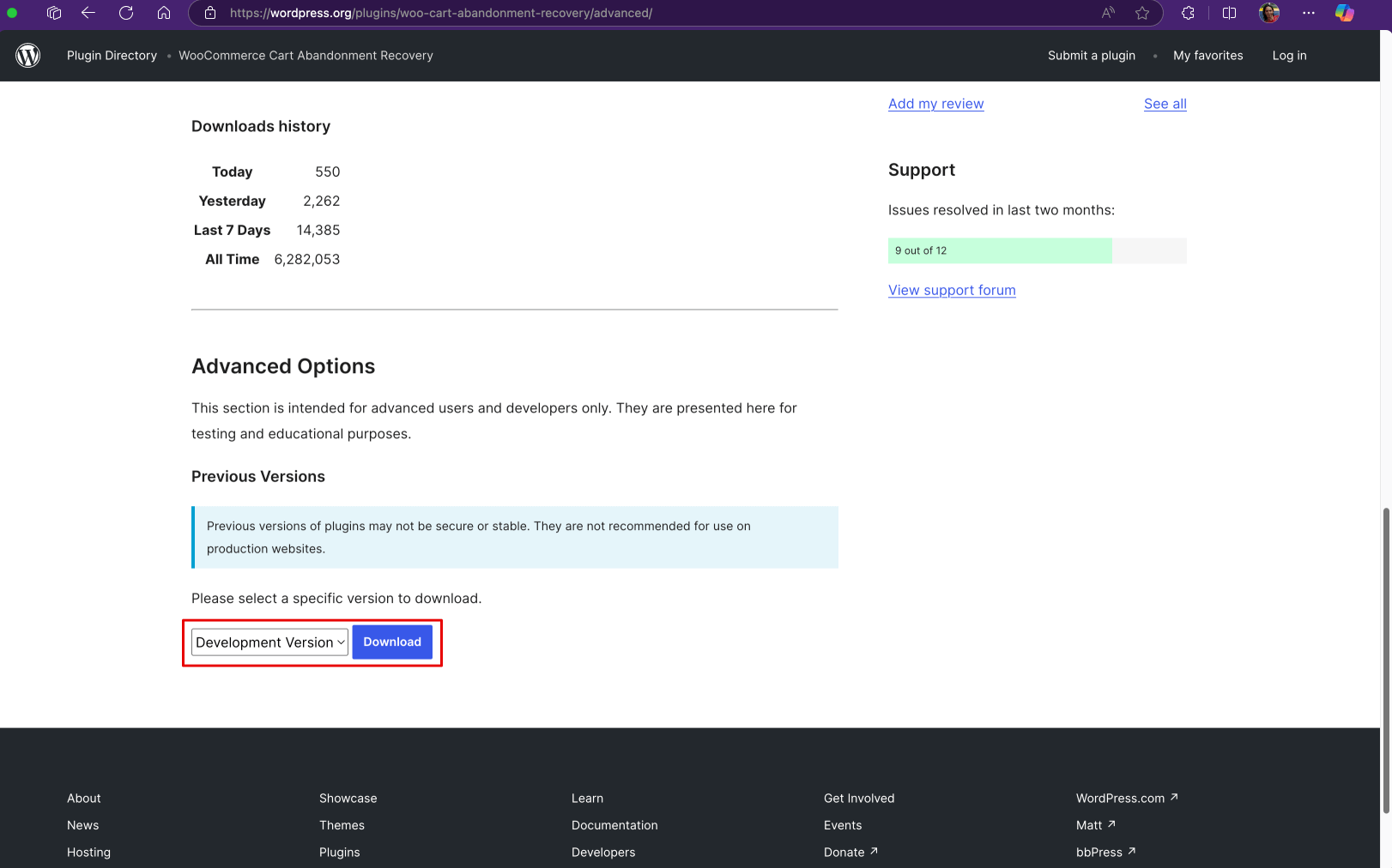The image size is (1392, 868).
Task: Open the browser tab actions icon
Action: 54,13
